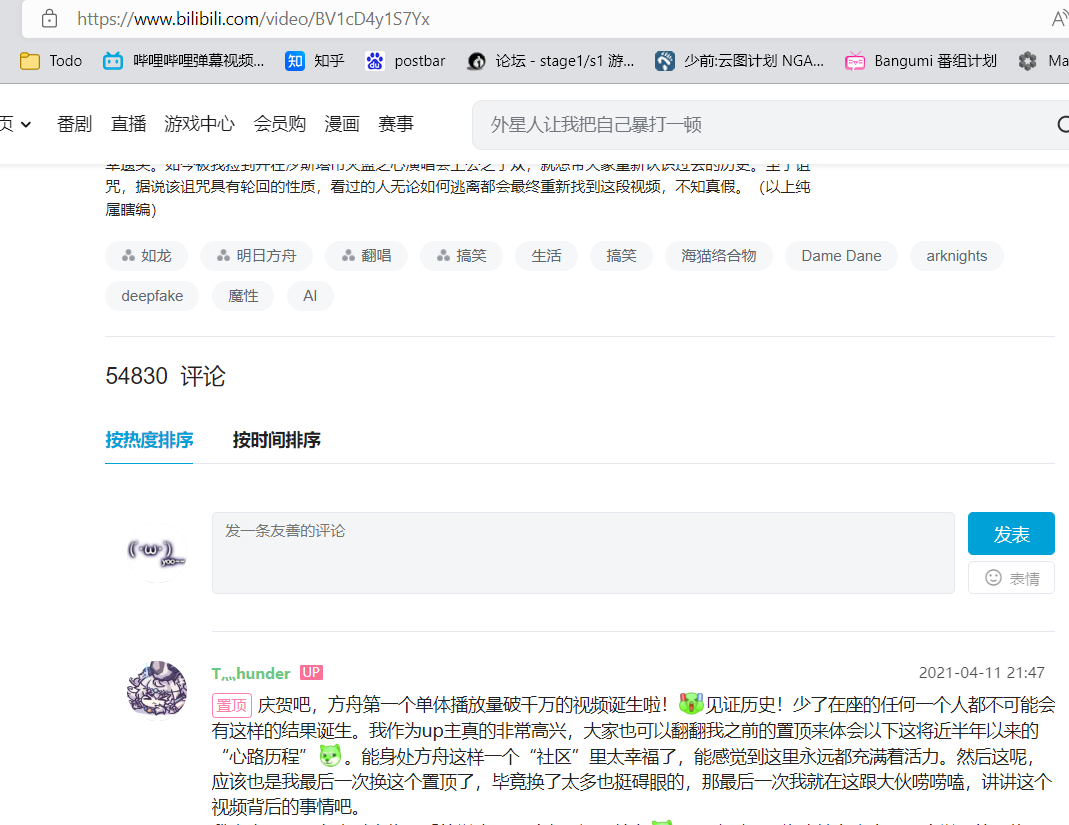1069x825 pixels.
Task: Click the 发表 button
Action: [1011, 534]
